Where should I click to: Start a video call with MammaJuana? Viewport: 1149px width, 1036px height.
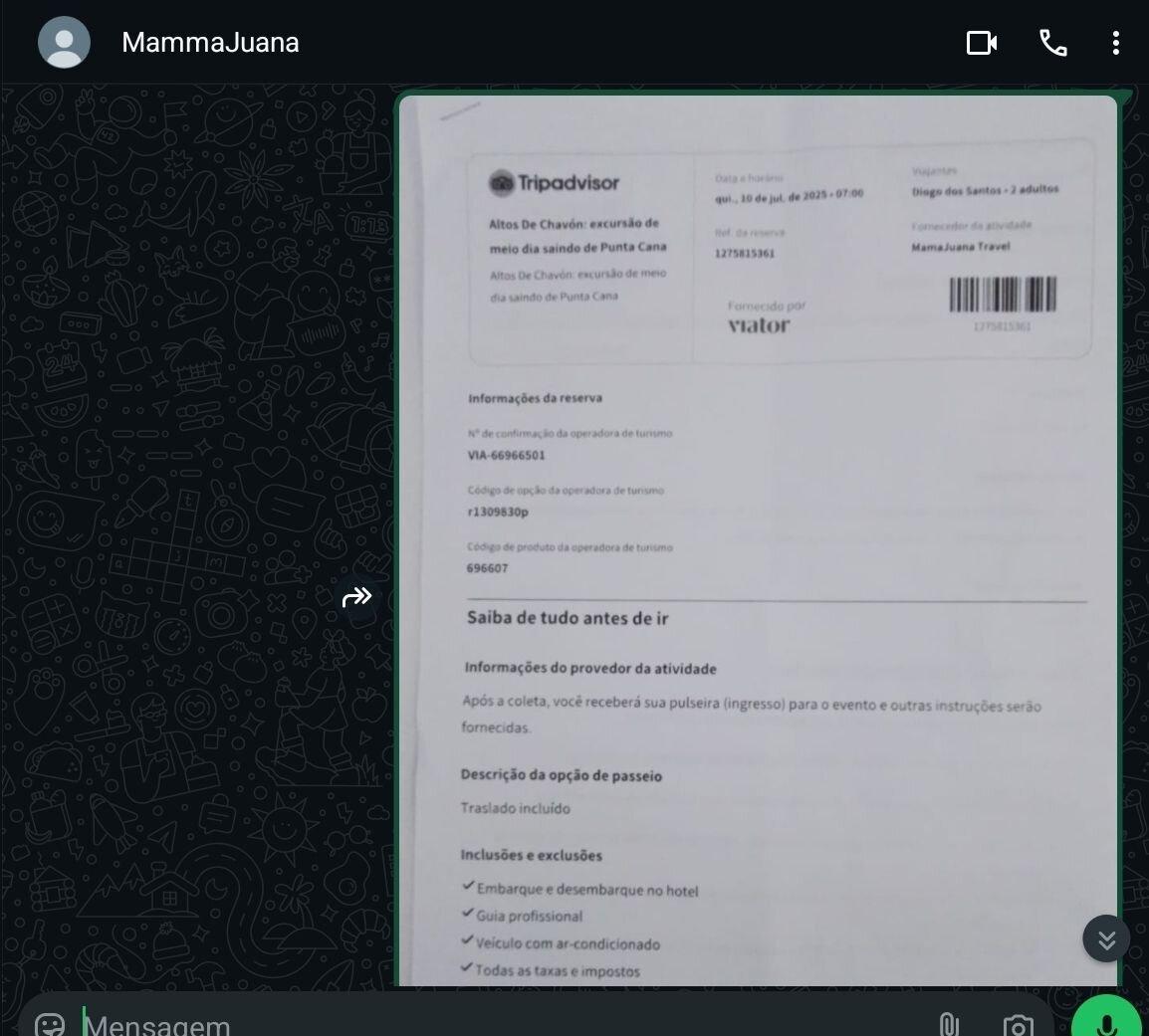tap(981, 43)
